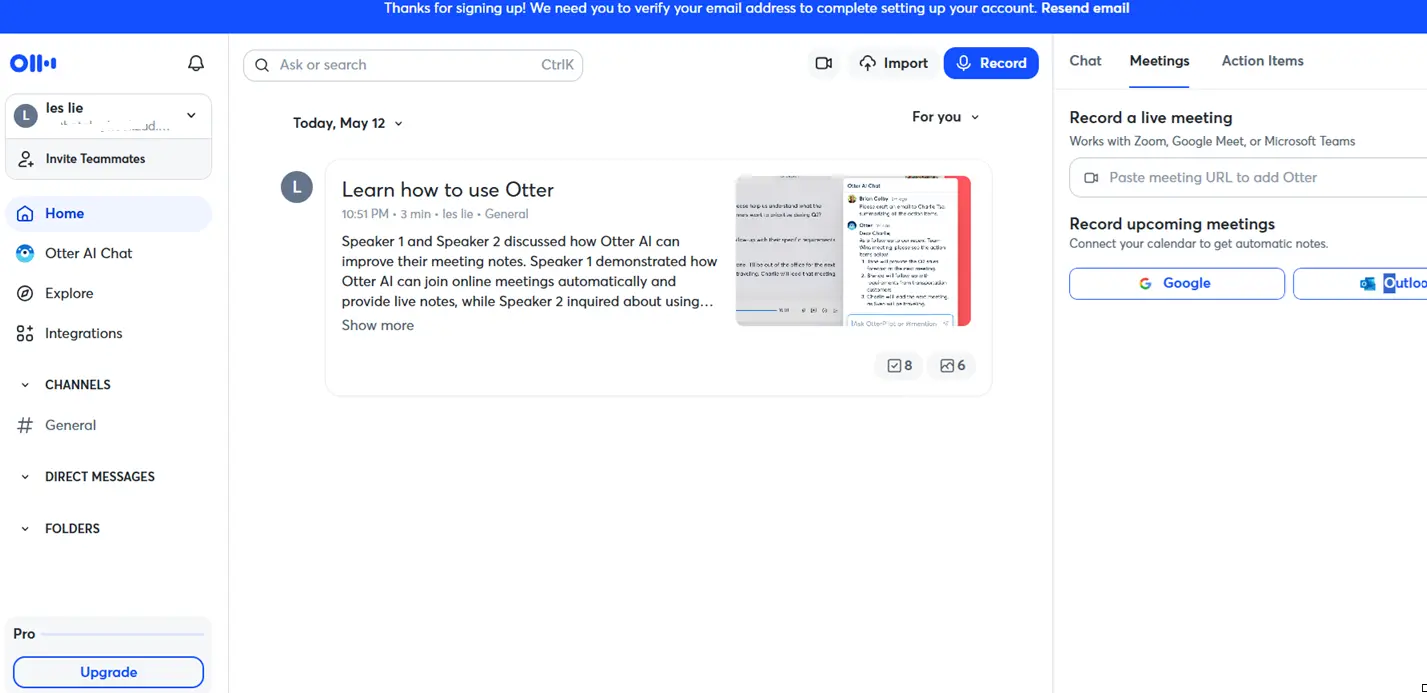This screenshot has height=693, width=1427.
Task: Connect Outlook calendar
Action: (1360, 283)
